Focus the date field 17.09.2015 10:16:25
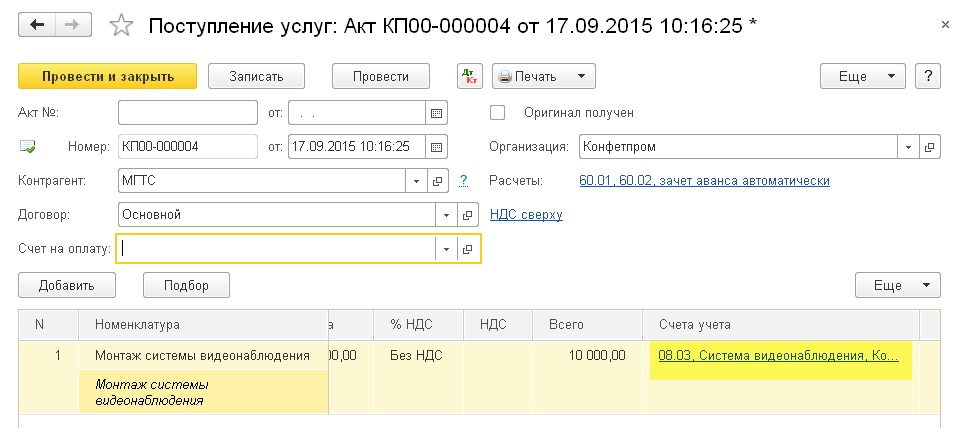The width and height of the screenshot is (974, 441). point(357,147)
